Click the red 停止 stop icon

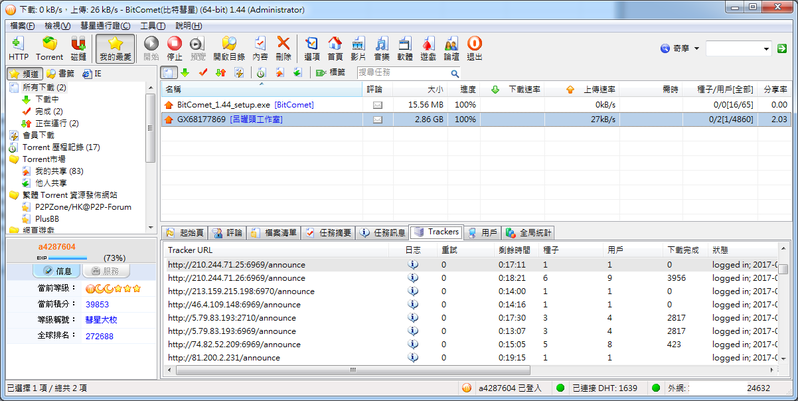coord(175,49)
